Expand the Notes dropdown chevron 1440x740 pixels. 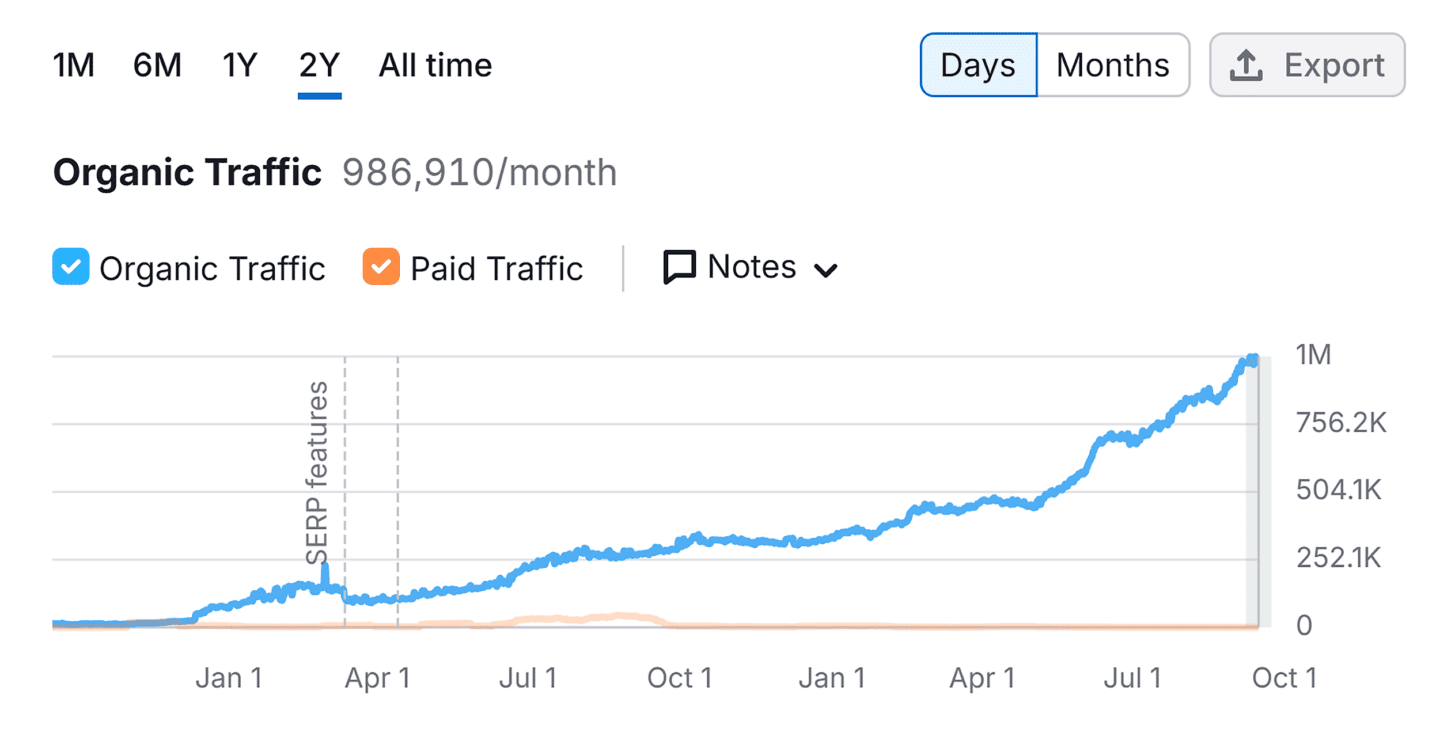(827, 268)
